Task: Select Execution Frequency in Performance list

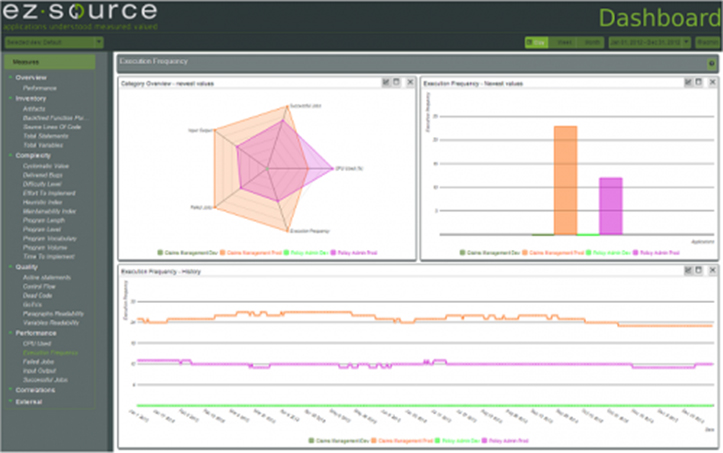Action: [x=50, y=353]
